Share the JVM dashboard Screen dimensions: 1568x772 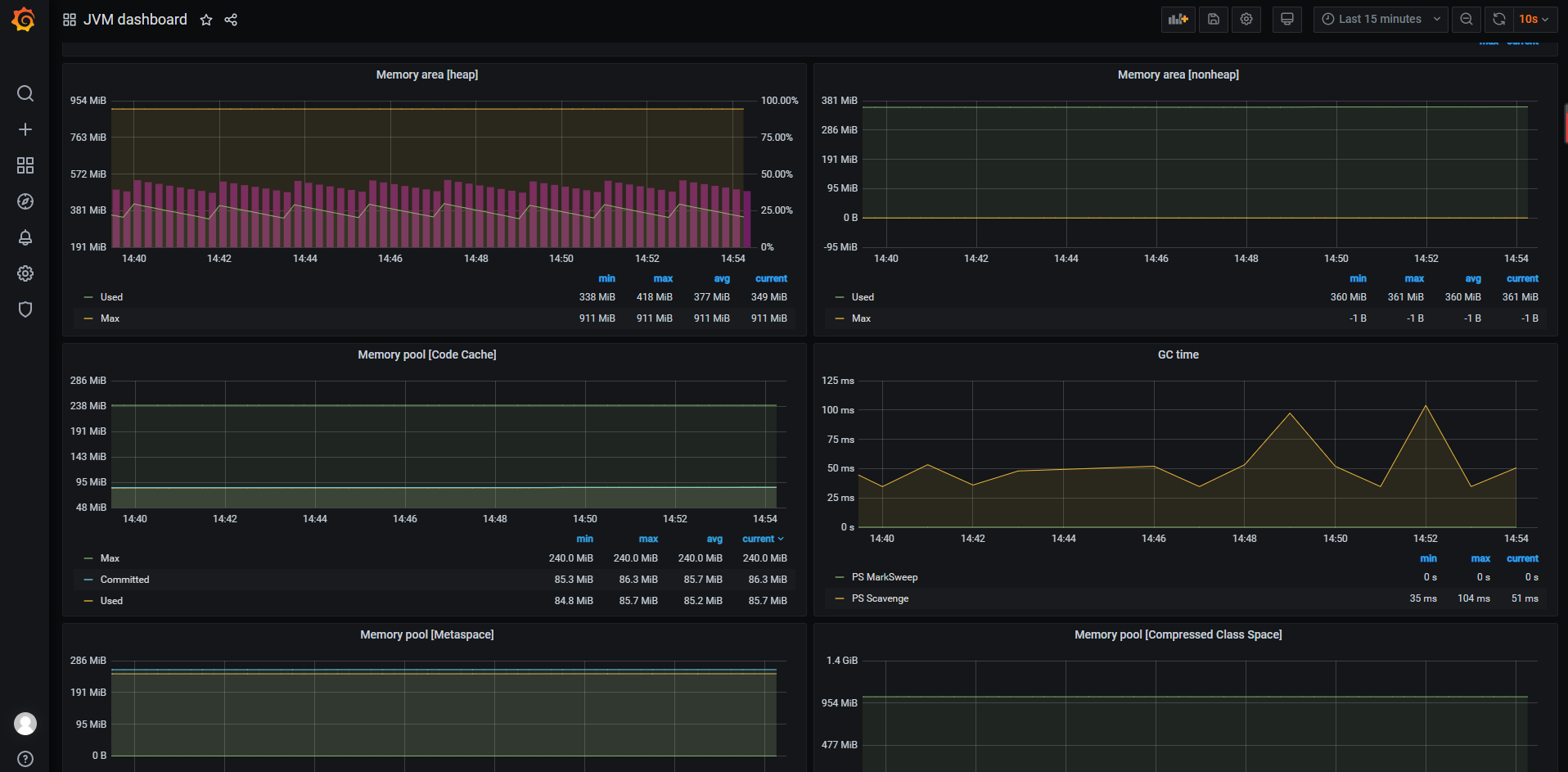tap(231, 20)
